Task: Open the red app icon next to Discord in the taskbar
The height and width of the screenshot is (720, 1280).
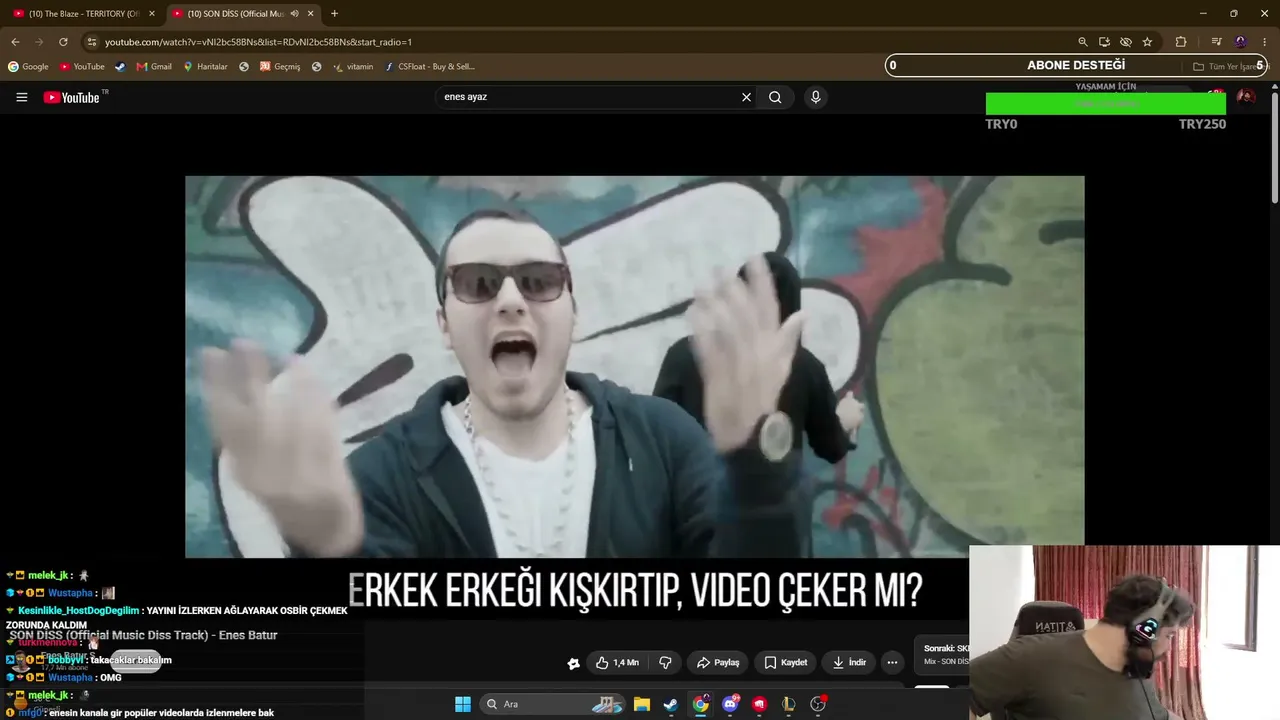Action: (760, 704)
